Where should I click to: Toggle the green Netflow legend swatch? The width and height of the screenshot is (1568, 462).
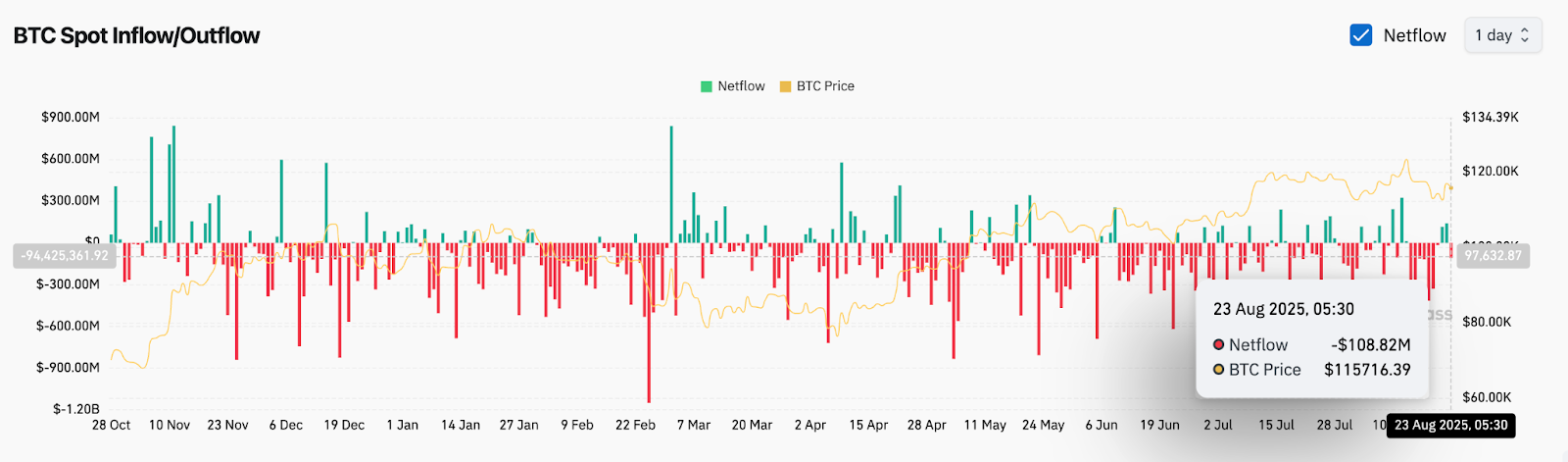pyautogui.click(x=707, y=86)
